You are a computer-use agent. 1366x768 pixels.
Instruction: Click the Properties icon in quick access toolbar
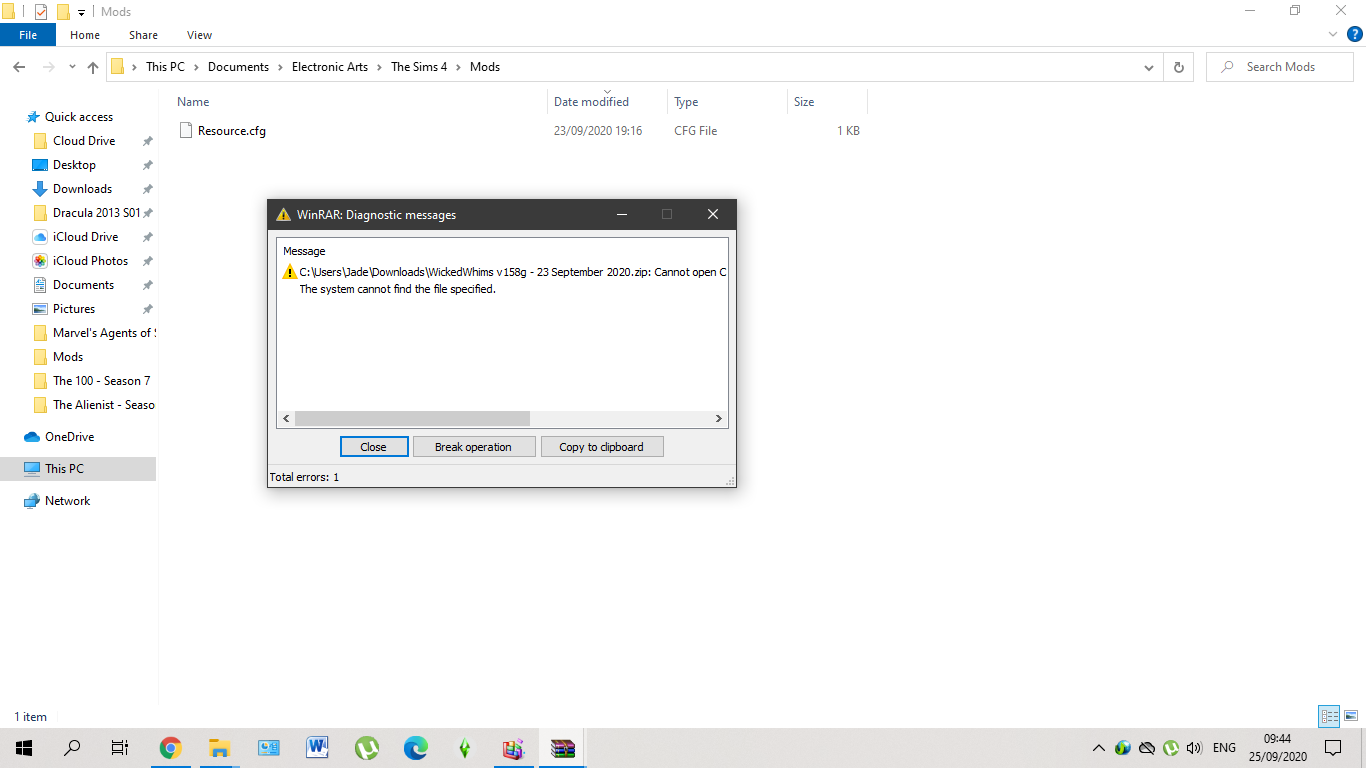coord(40,12)
